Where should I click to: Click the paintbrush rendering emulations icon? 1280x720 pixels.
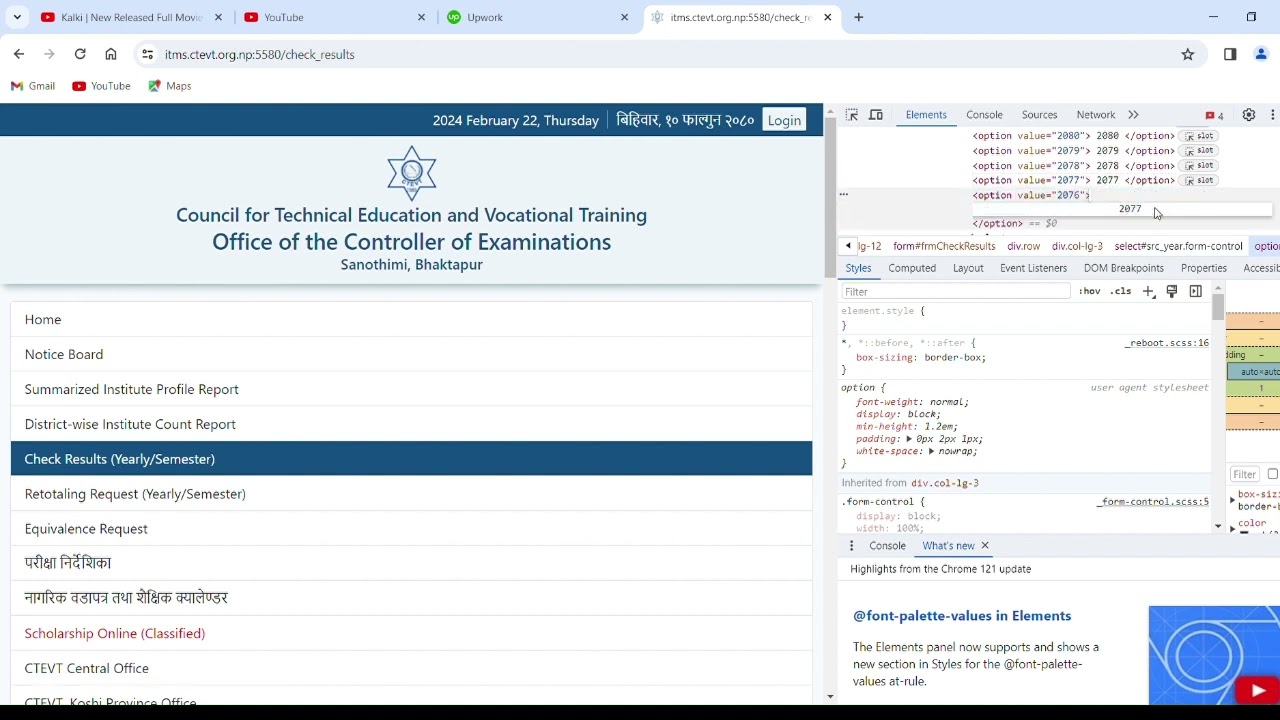pyautogui.click(x=1172, y=291)
